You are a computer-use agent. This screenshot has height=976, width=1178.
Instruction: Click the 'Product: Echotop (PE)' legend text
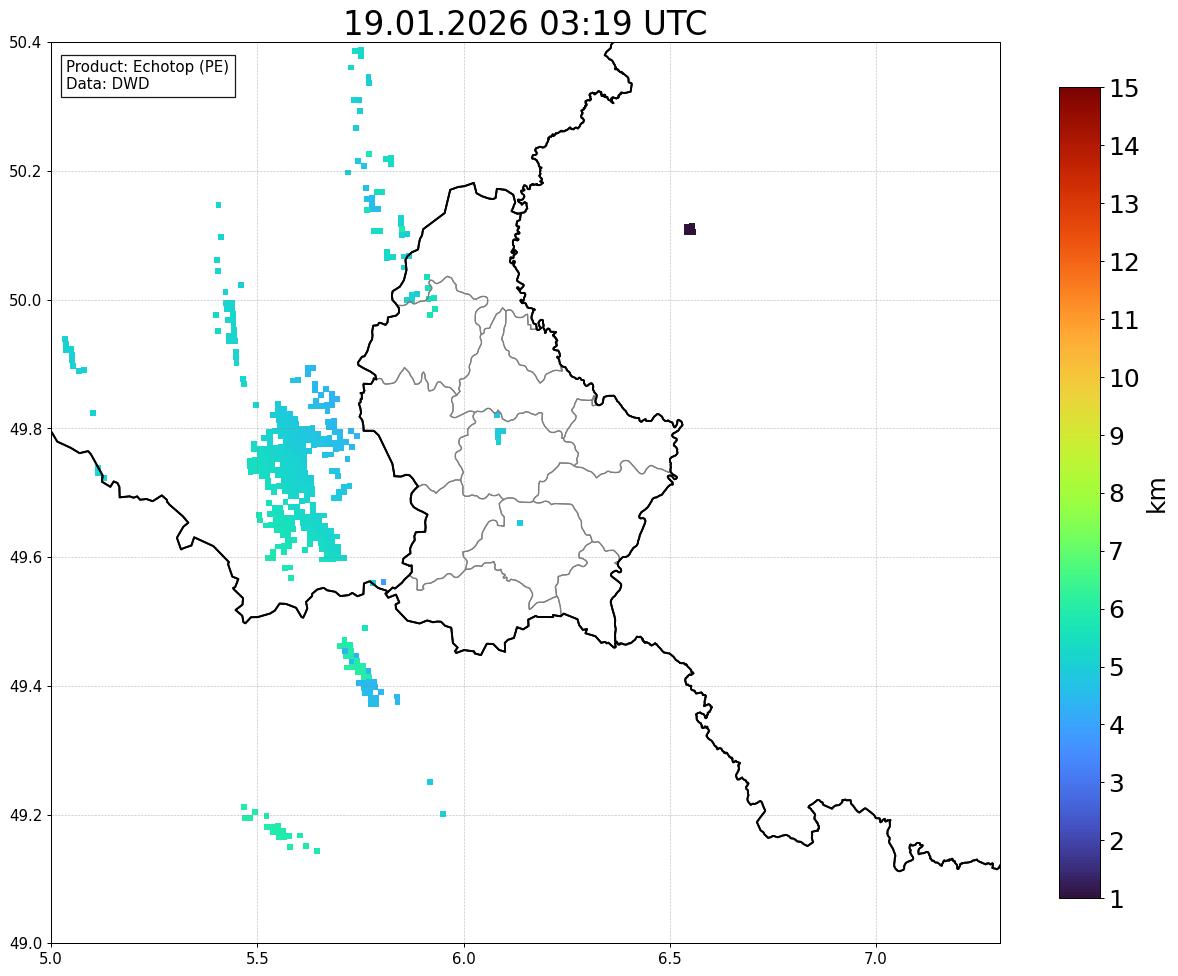[x=147, y=67]
